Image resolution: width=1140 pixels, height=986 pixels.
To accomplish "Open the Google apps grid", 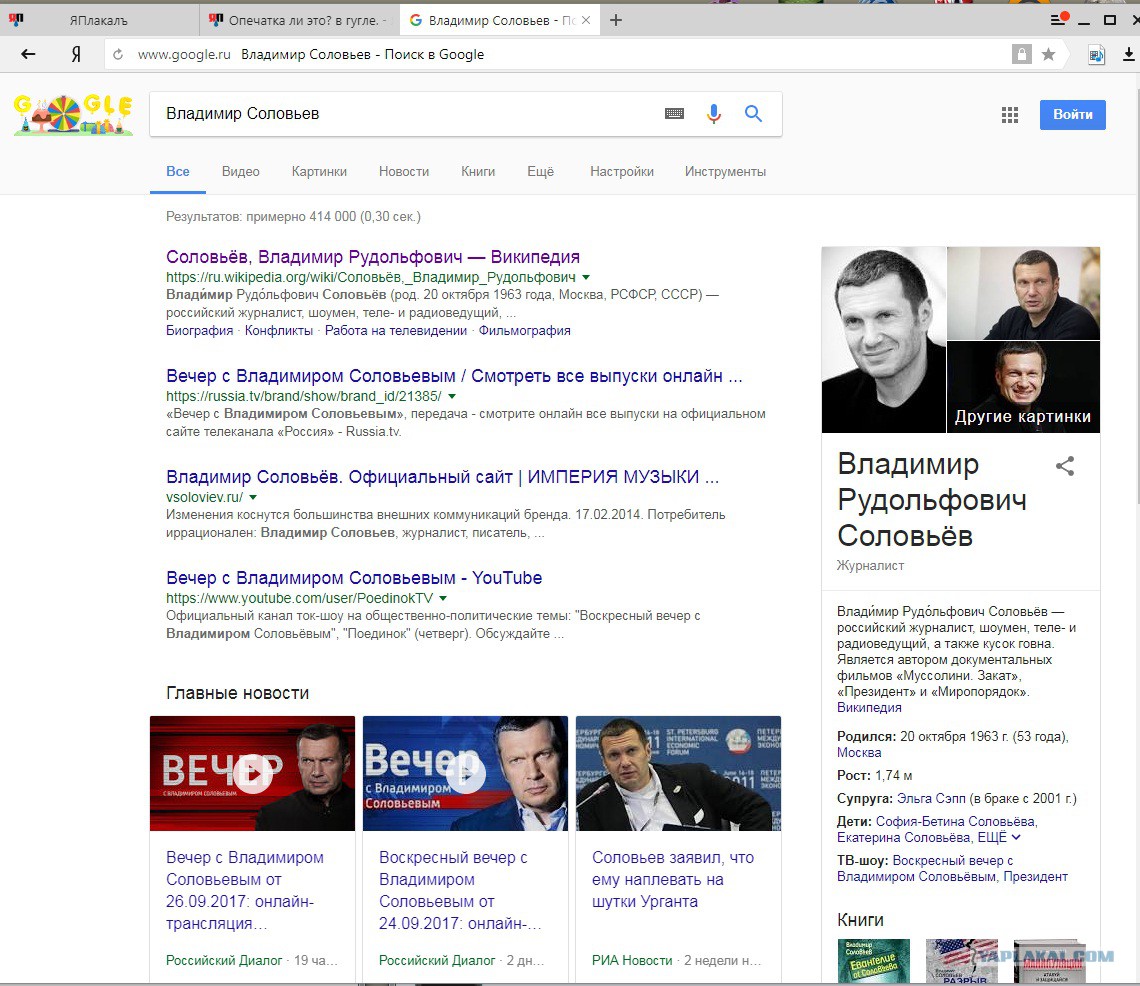I will (1009, 114).
